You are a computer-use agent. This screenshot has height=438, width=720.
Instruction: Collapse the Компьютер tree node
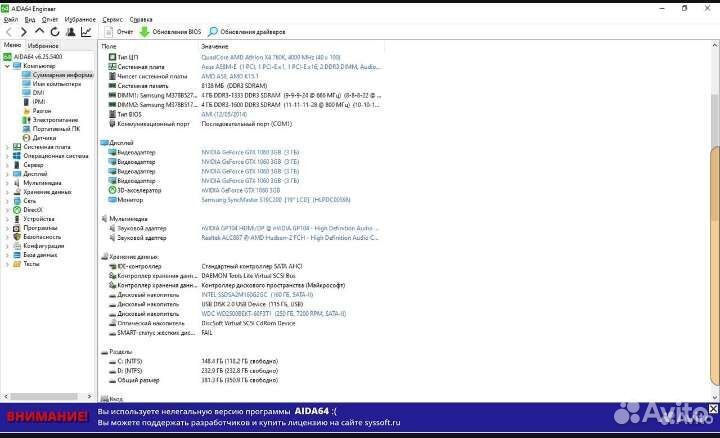point(7,66)
